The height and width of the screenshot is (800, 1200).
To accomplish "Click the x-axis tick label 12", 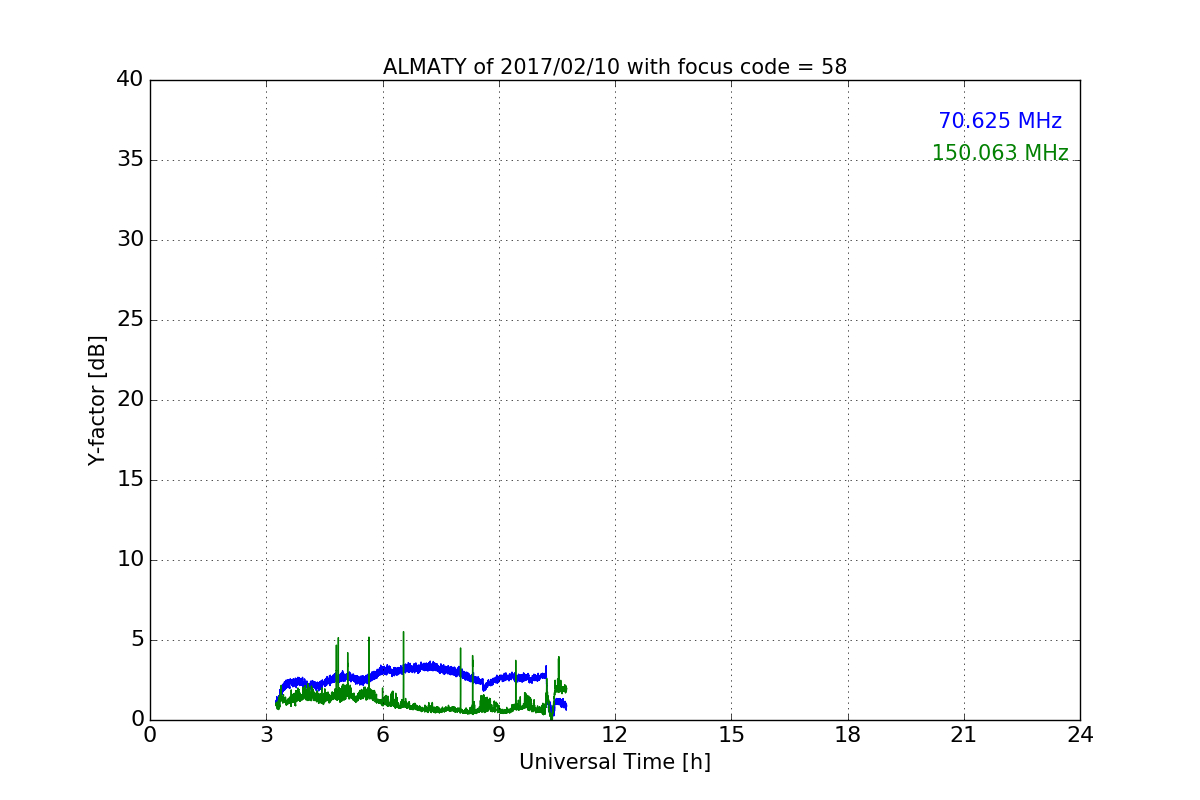I will [615, 735].
